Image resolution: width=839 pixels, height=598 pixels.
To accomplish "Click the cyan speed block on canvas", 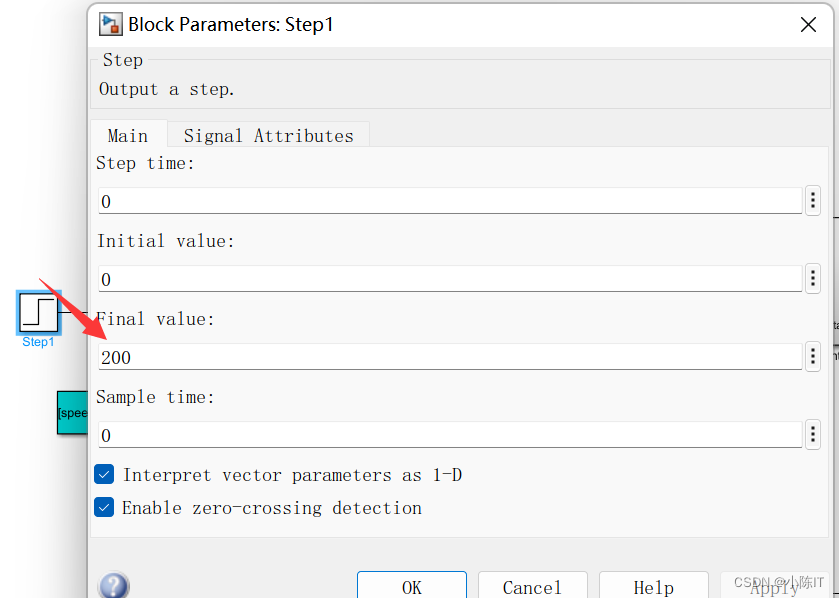I will (72, 412).
